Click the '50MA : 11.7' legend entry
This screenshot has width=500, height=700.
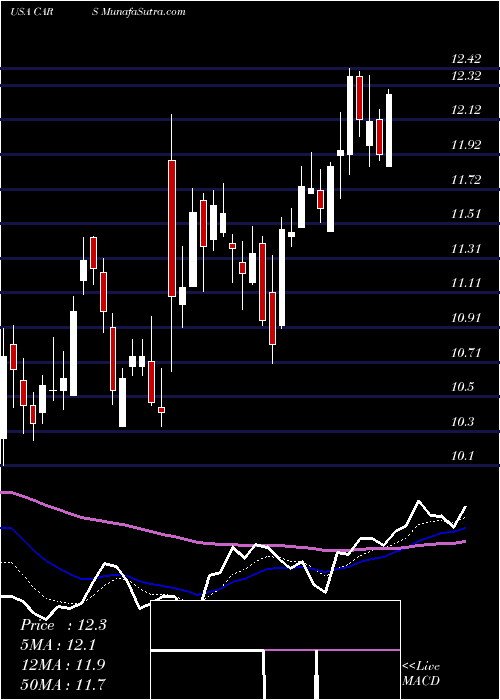coord(63,684)
